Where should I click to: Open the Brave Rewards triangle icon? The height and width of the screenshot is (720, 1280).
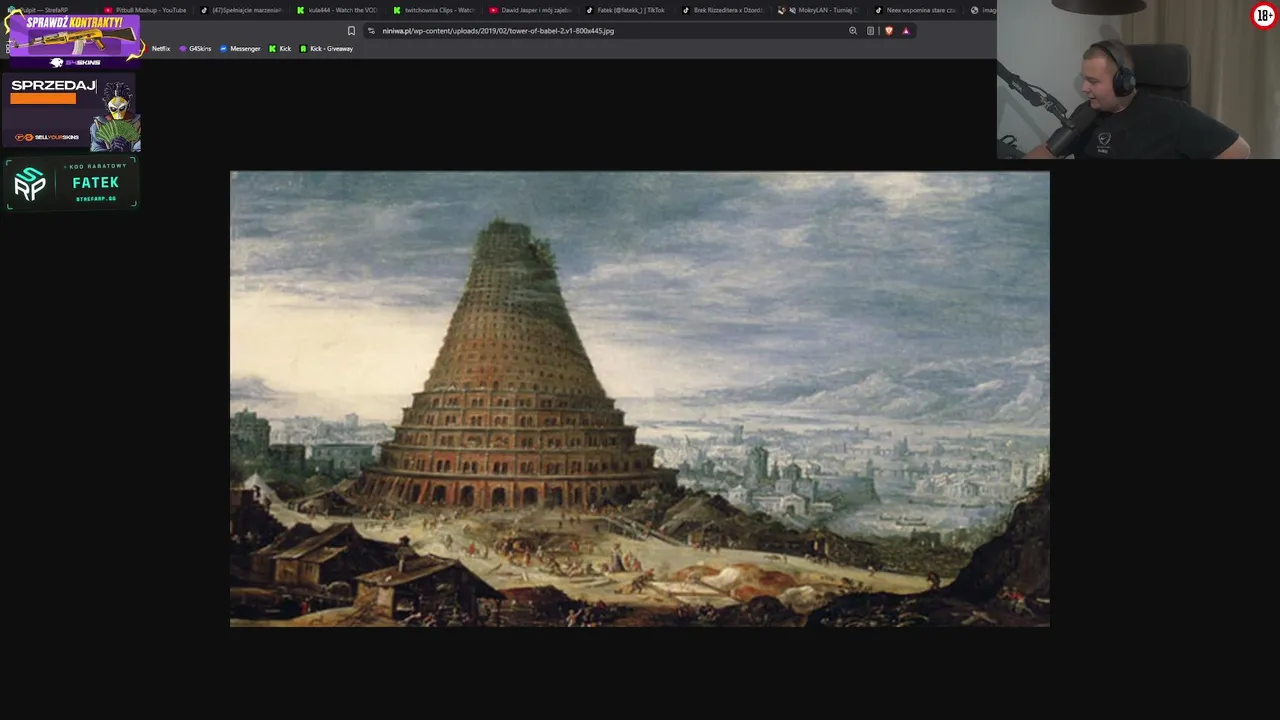(x=906, y=31)
